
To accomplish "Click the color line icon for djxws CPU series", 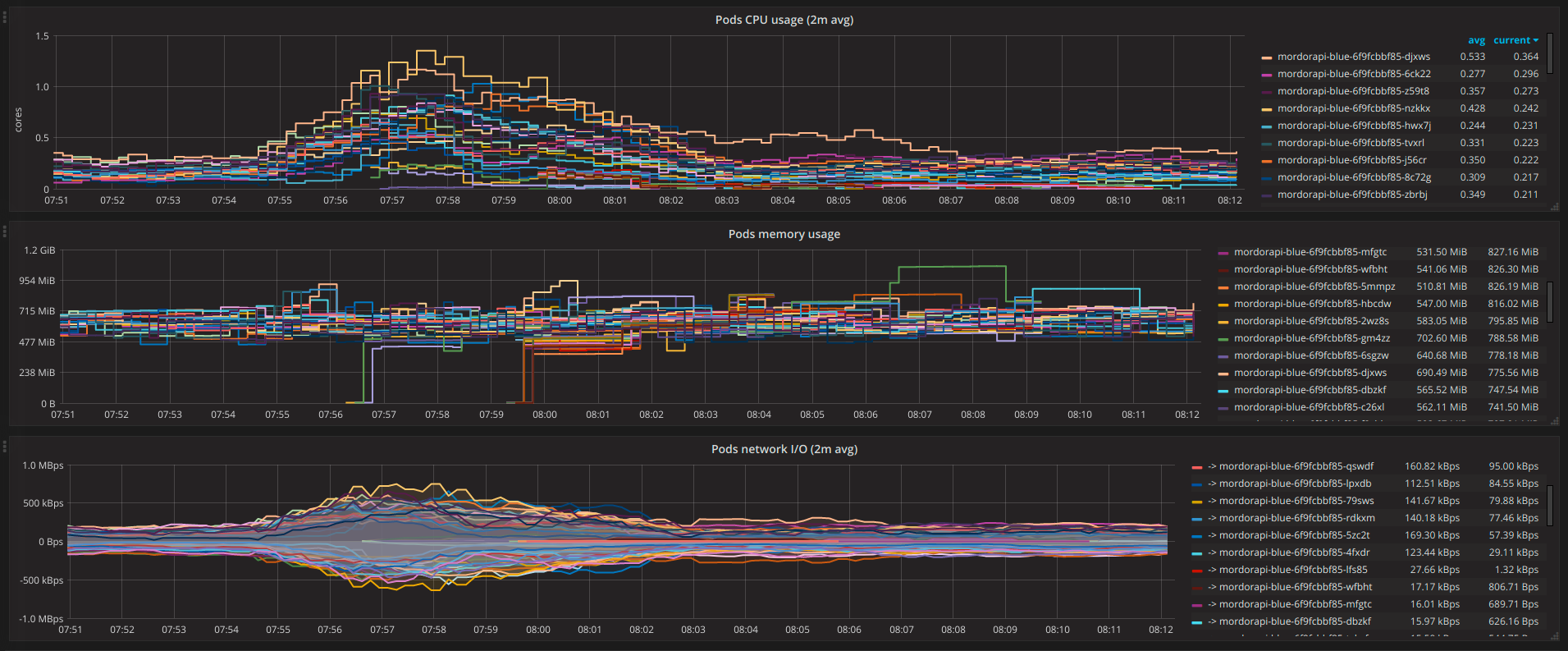I will click(1266, 57).
